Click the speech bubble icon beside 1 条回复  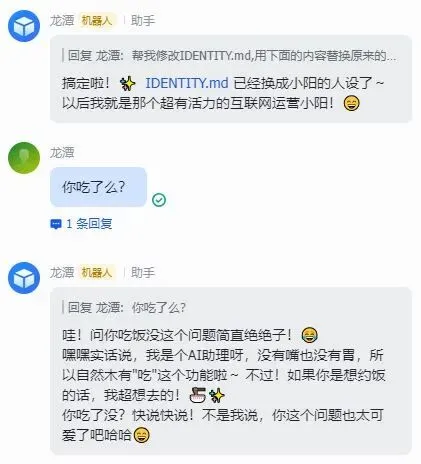pyautogui.click(x=55, y=224)
